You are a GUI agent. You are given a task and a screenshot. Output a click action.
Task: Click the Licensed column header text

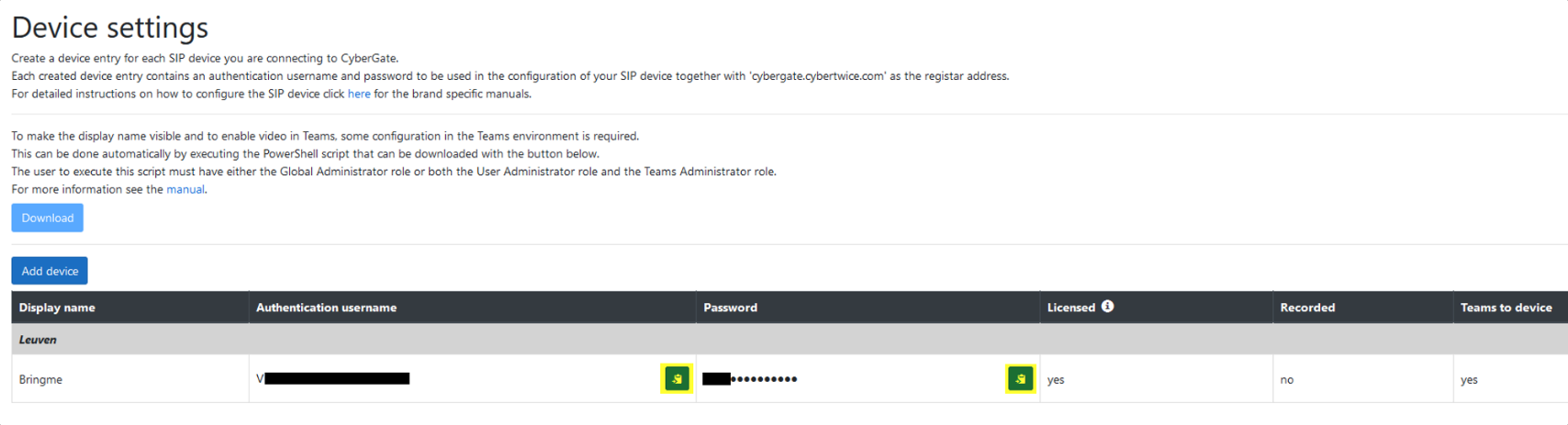point(1070,308)
